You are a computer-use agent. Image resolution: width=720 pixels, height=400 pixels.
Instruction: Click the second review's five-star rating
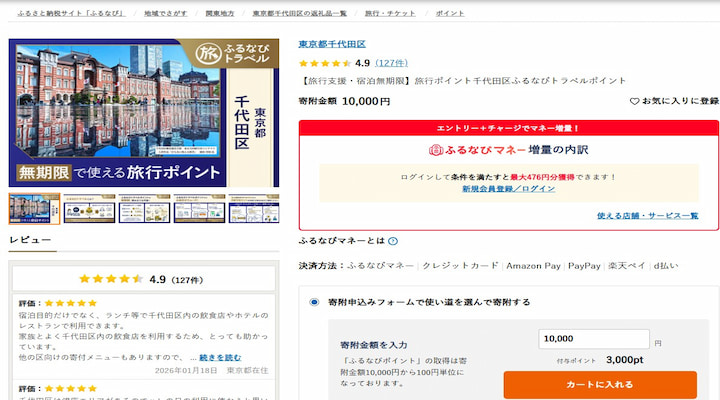pos(70,389)
